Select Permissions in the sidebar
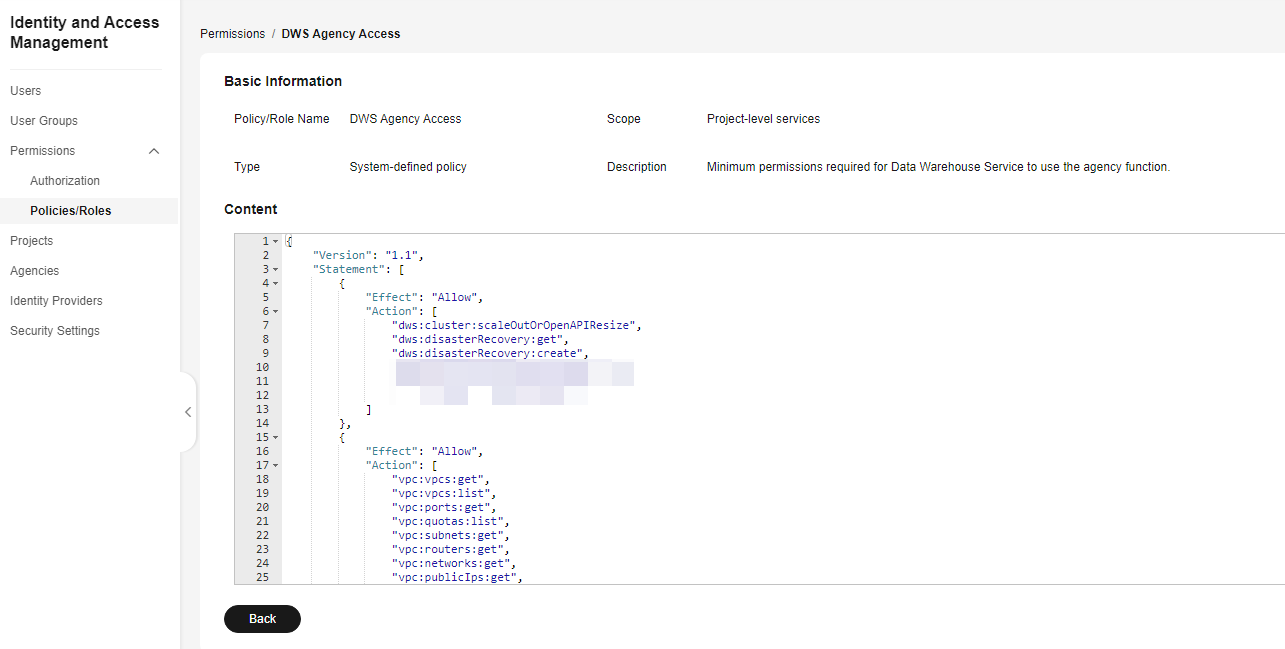This screenshot has height=649, width=1285. pyautogui.click(x=43, y=151)
